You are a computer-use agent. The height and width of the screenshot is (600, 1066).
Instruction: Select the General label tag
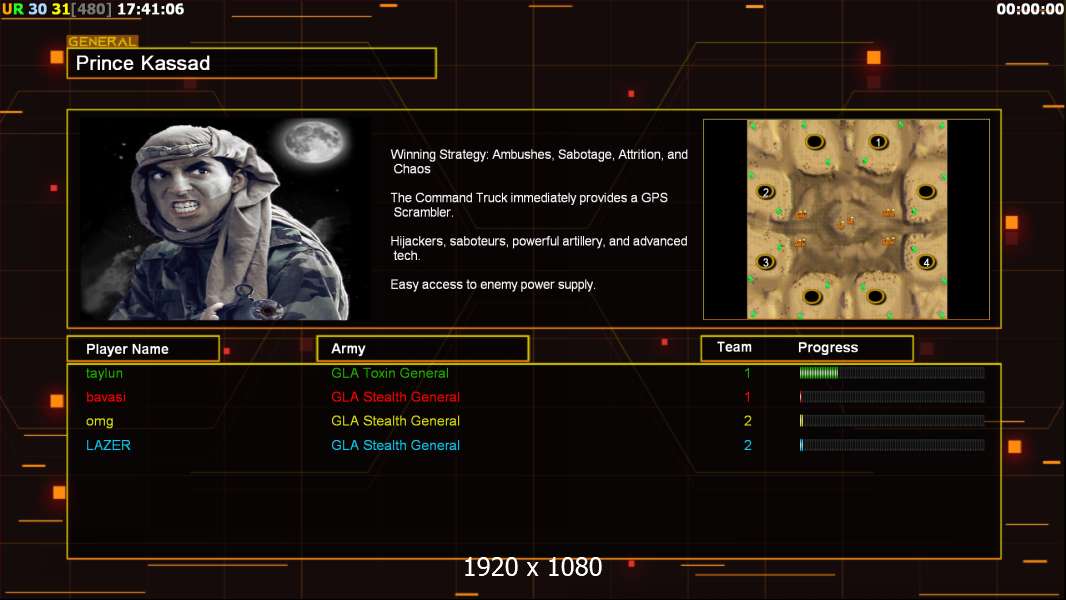[103, 41]
